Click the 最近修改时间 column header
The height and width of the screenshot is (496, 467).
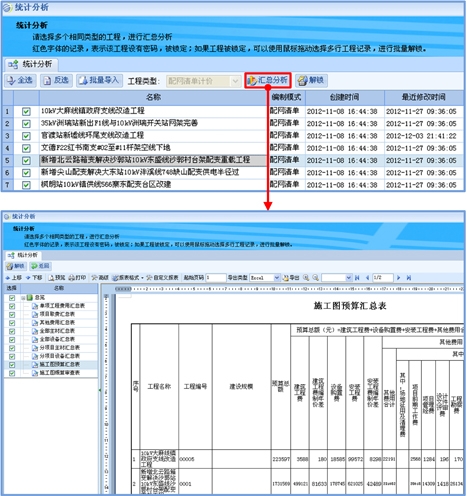[x=423, y=97]
